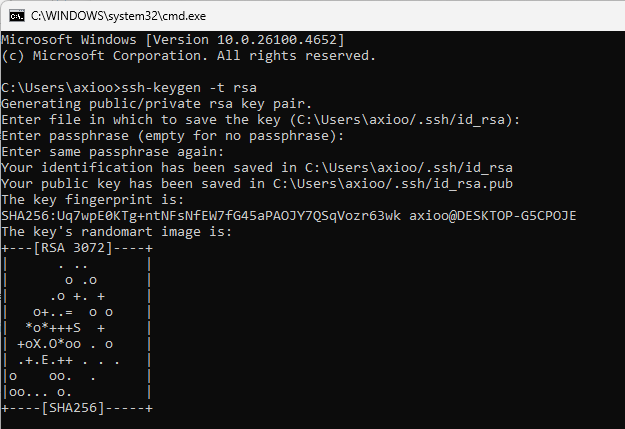Image resolution: width=625 pixels, height=429 pixels.
Task: Click the C:\WINDOWS\system32\cmd.exe title text
Action: (x=118, y=16)
